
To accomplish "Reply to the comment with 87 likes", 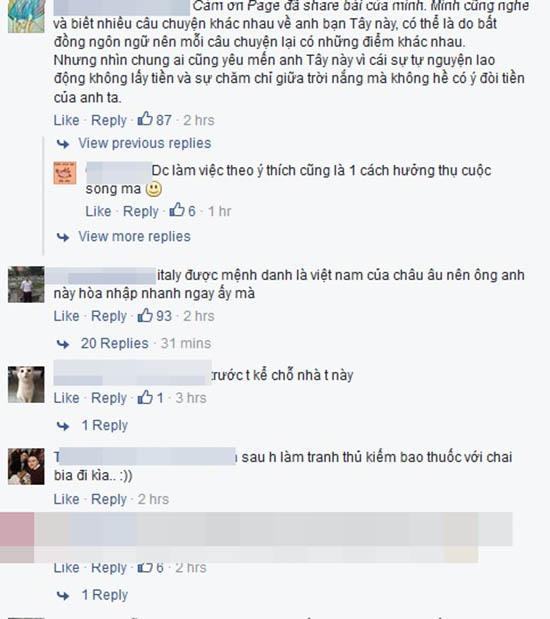I will point(109,120).
